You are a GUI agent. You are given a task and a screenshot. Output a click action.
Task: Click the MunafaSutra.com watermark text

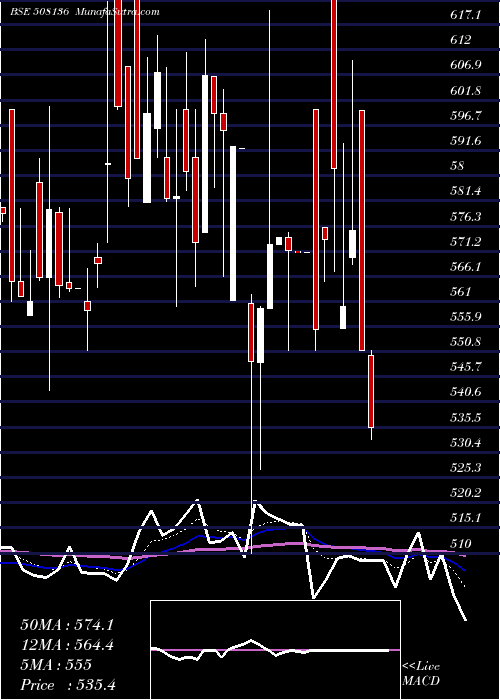tap(117, 12)
